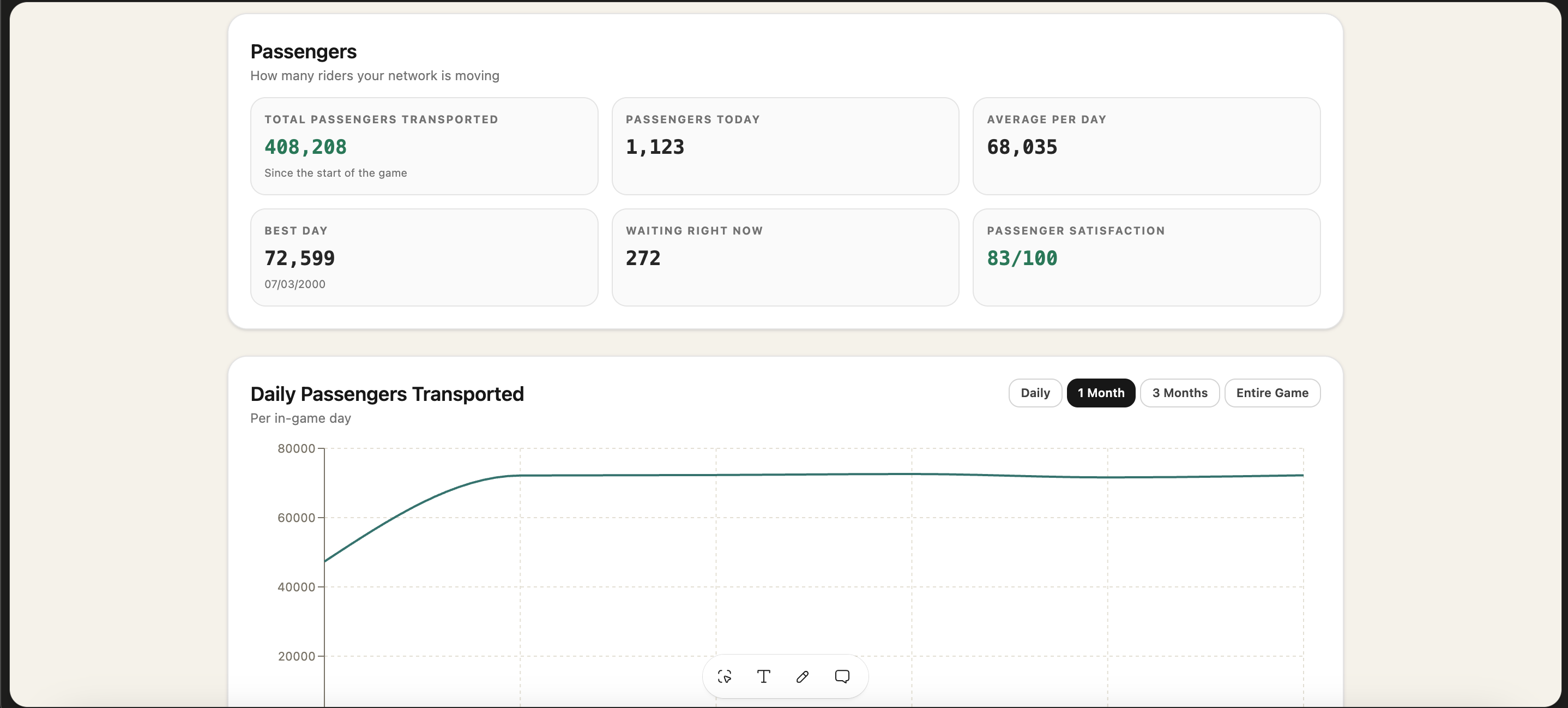This screenshot has height=708, width=1568.
Task: Open the comment bubble tool
Action: (x=842, y=676)
